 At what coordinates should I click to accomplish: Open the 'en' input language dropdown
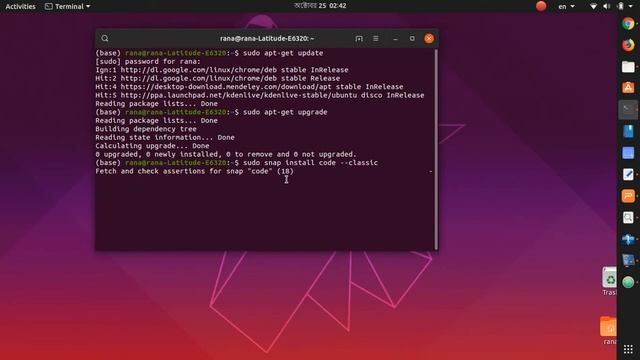(566, 6)
